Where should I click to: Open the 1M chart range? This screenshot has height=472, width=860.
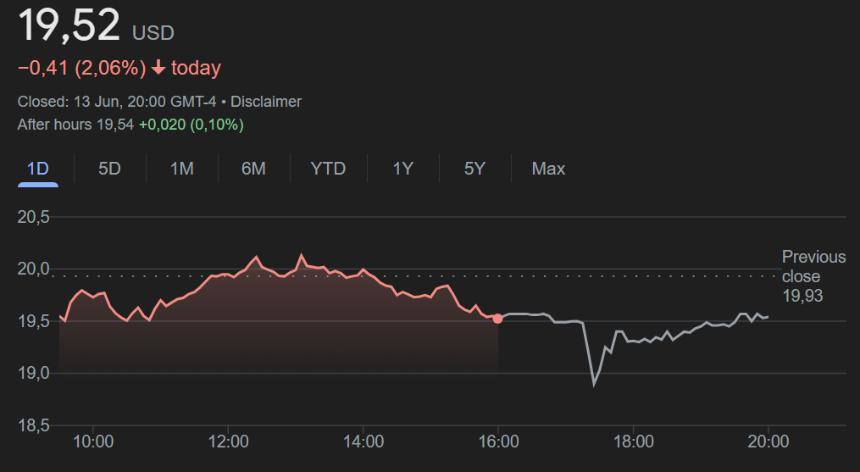(x=181, y=168)
